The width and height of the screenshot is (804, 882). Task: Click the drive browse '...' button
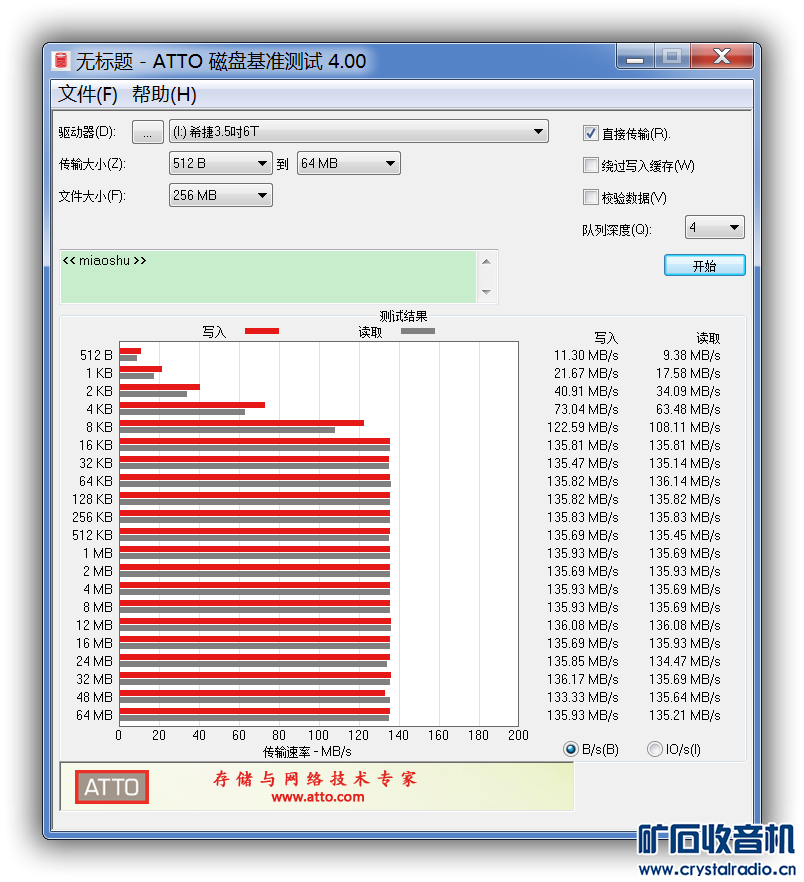pyautogui.click(x=147, y=132)
